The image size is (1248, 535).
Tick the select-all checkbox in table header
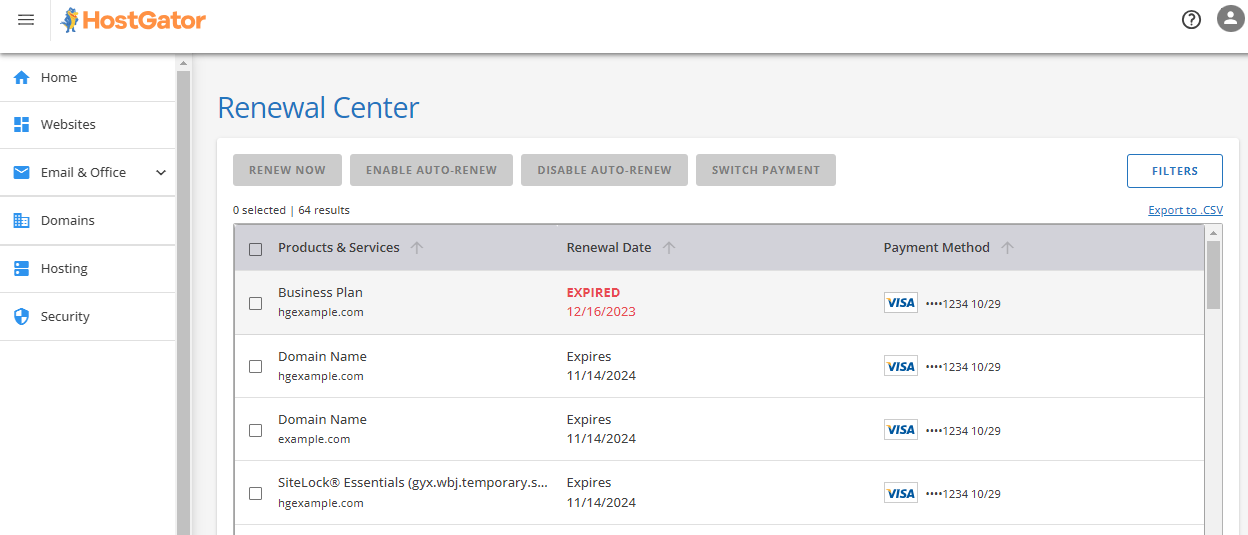(x=255, y=249)
